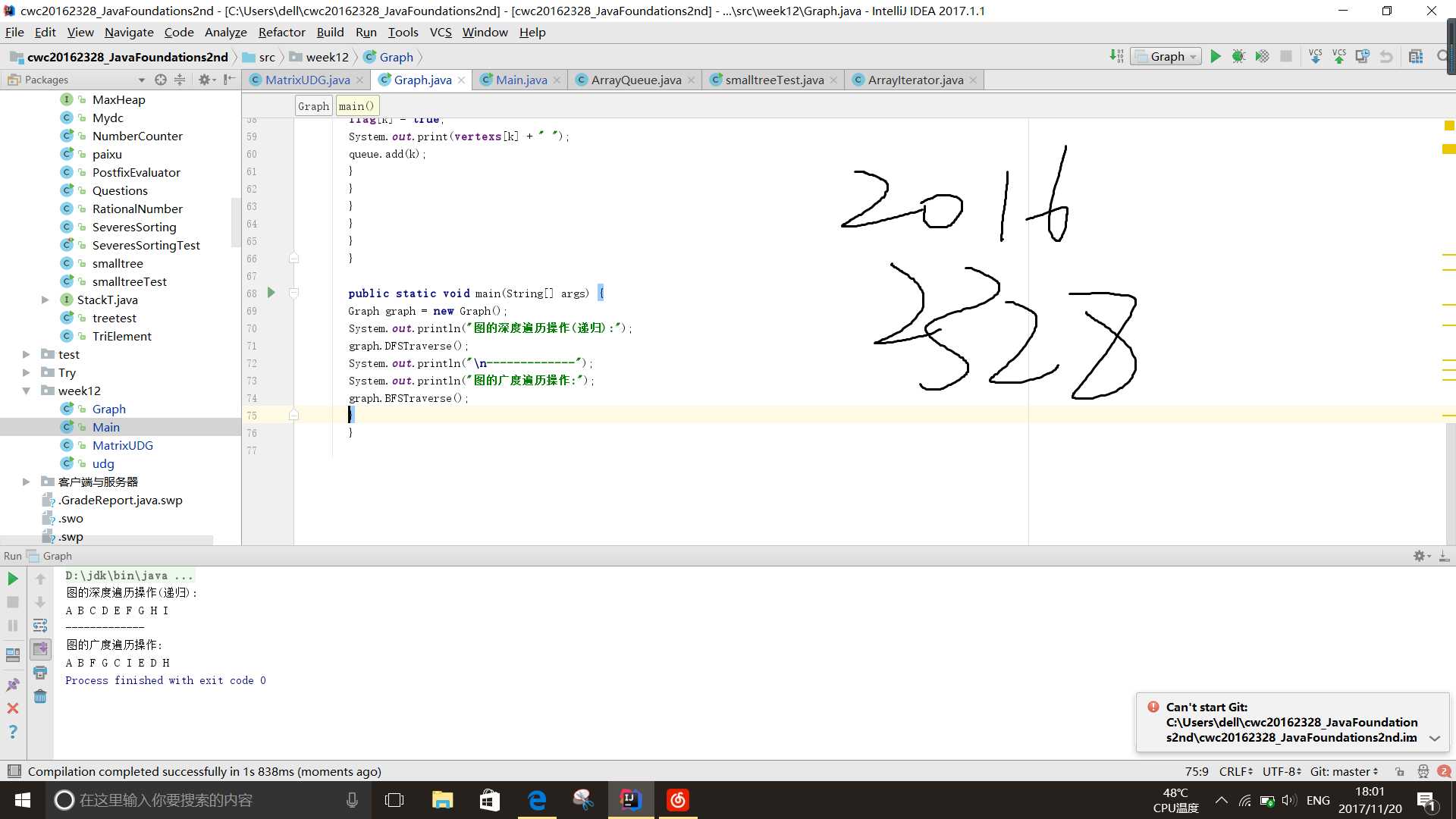
Task: Select the Debug icon in toolbar
Action: tap(1240, 56)
